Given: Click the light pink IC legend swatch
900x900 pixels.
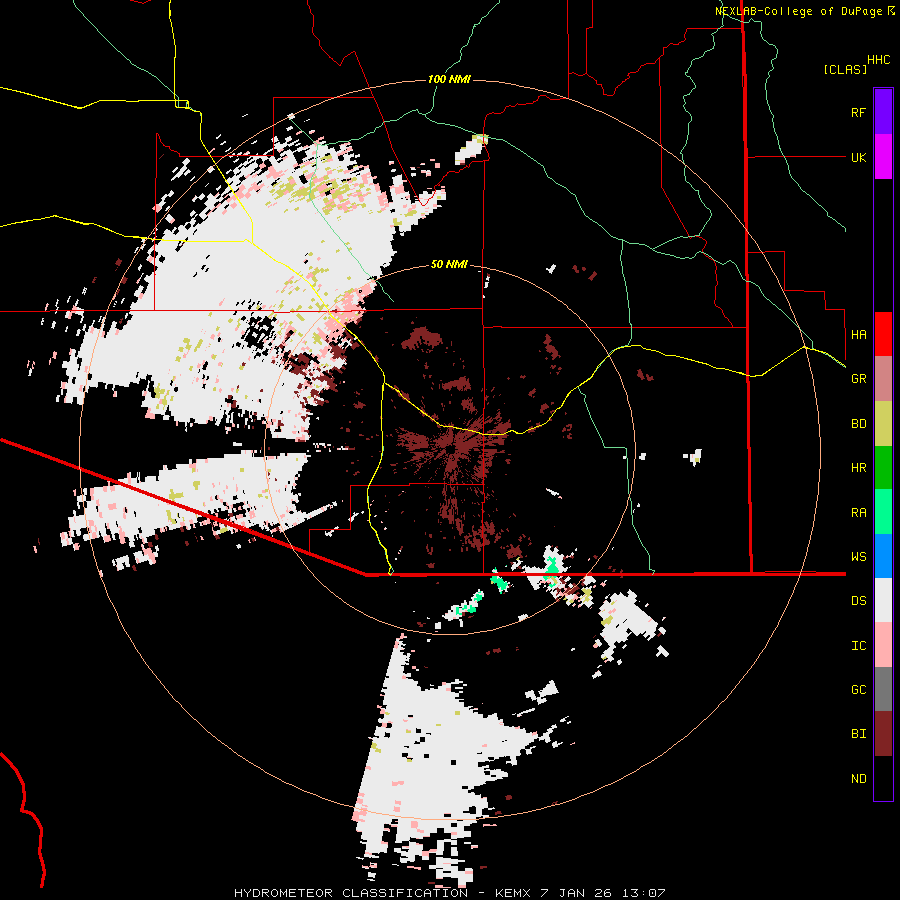Looking at the screenshot, I should (x=883, y=645).
